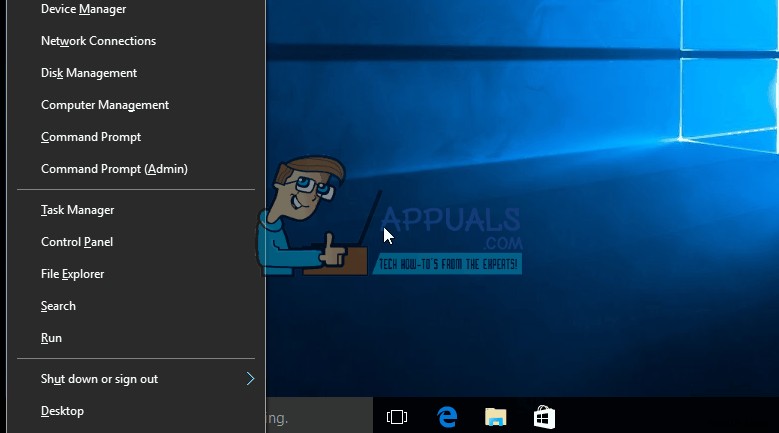Open Task Manager
Screen dimensions: 779x433
coord(136,210)
